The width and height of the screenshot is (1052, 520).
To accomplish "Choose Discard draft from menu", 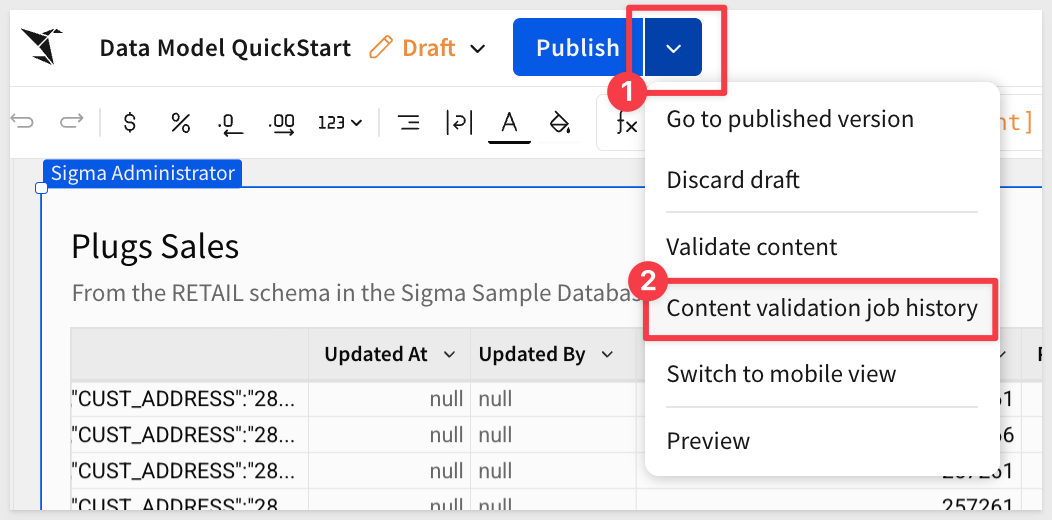I will [x=733, y=180].
